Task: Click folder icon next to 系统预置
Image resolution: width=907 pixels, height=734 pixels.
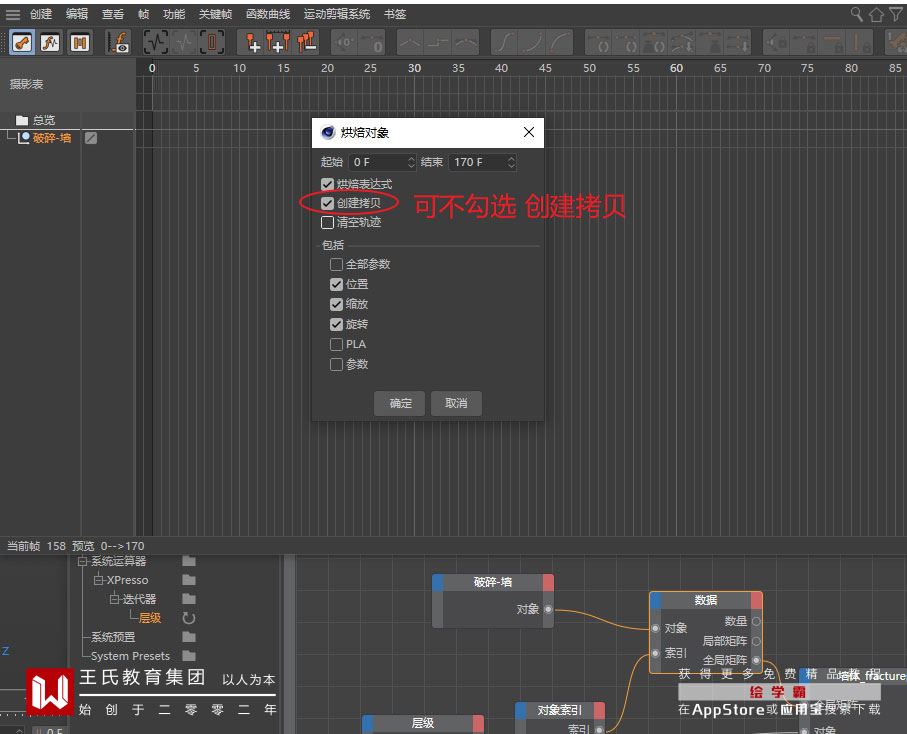Action: click(x=189, y=637)
